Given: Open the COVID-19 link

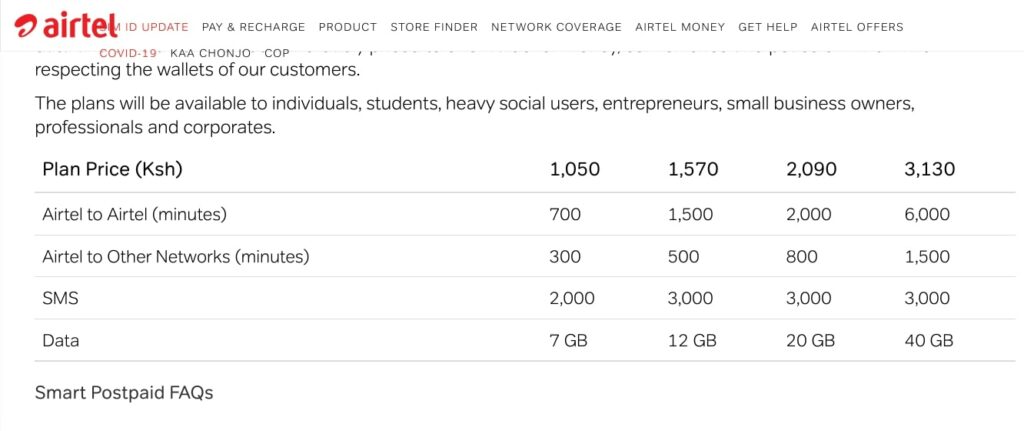Looking at the screenshot, I should click(128, 53).
